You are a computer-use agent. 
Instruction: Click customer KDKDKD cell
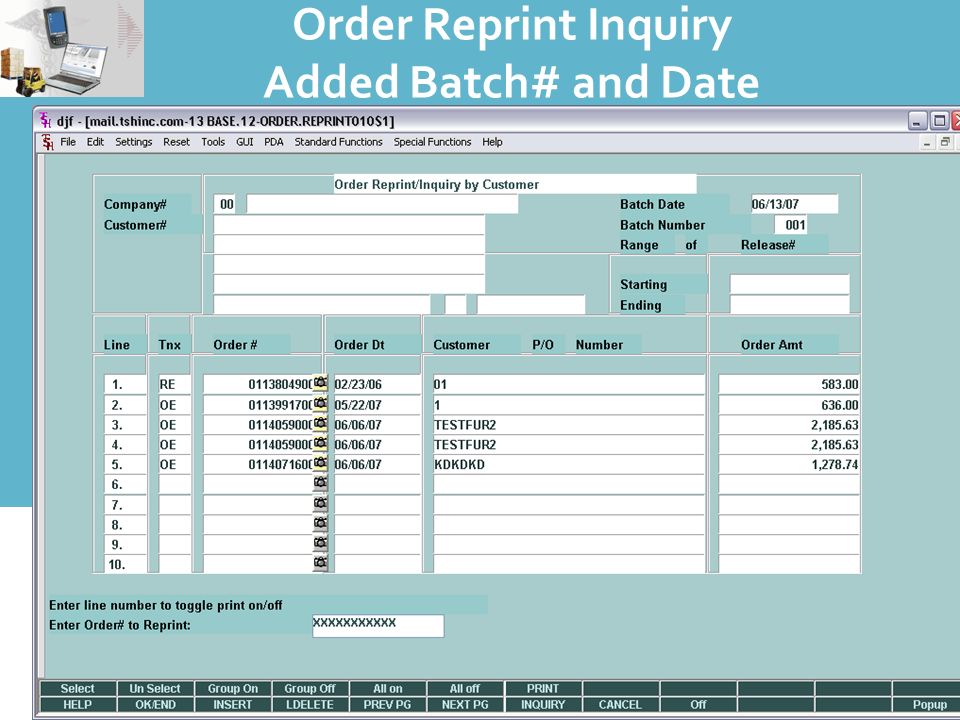pos(569,464)
